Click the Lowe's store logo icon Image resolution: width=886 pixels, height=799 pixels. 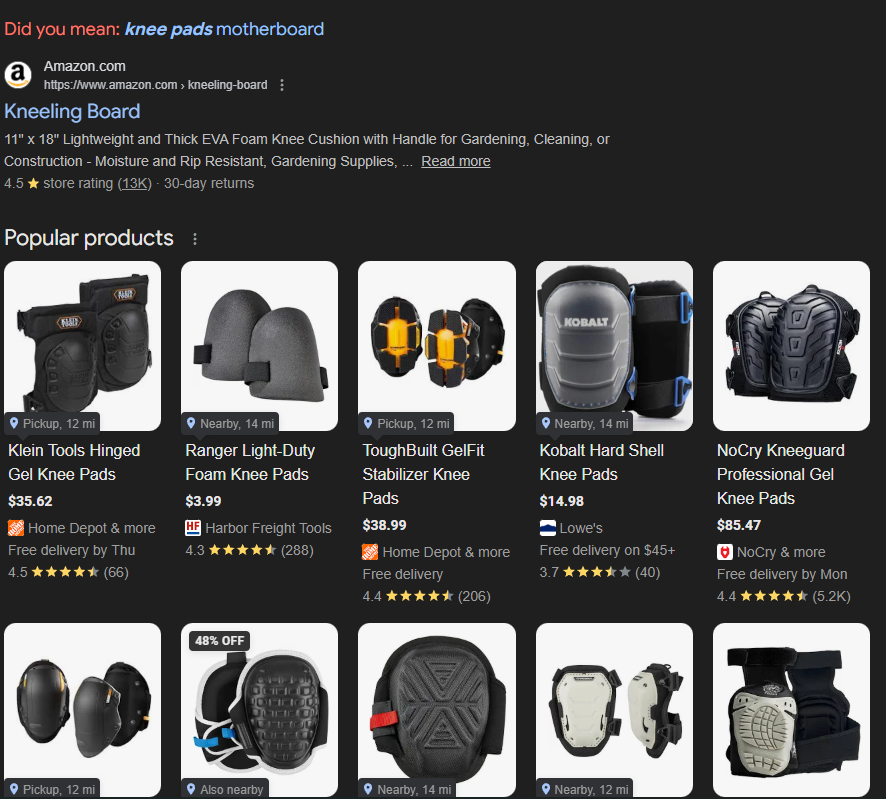point(548,528)
